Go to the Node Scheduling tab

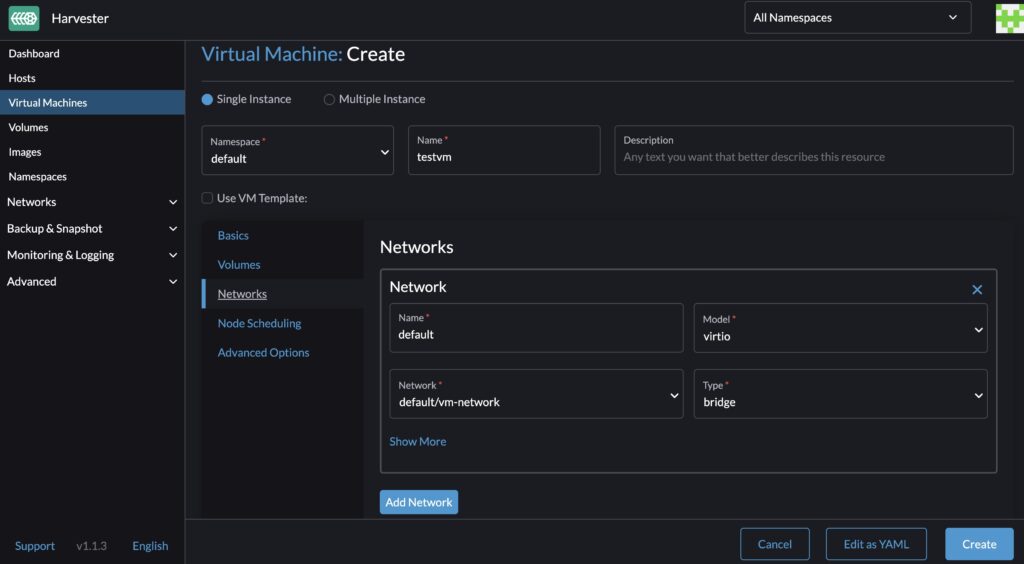[x=259, y=324]
